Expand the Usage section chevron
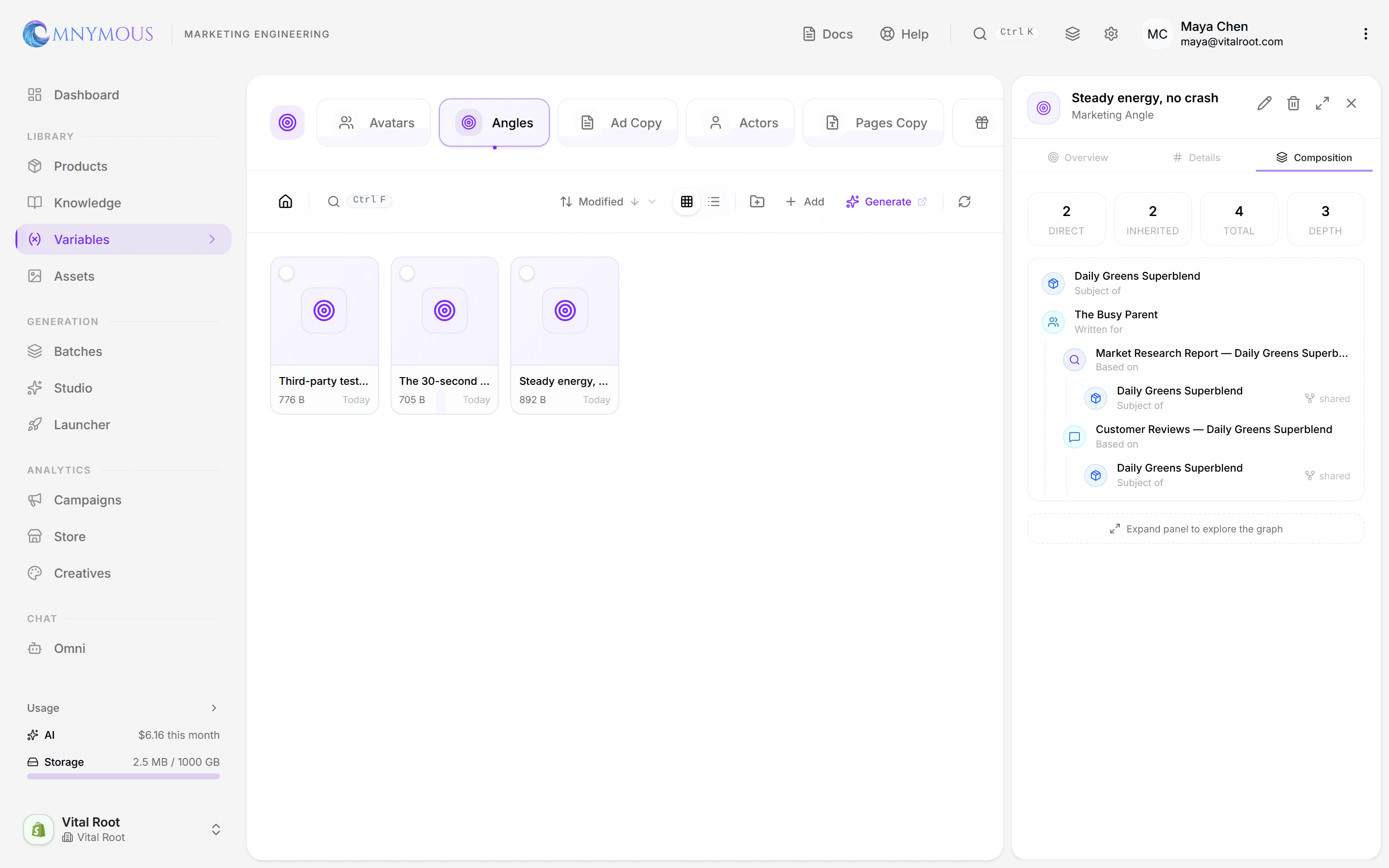Viewport: 1389px width, 868px height. coord(214,708)
